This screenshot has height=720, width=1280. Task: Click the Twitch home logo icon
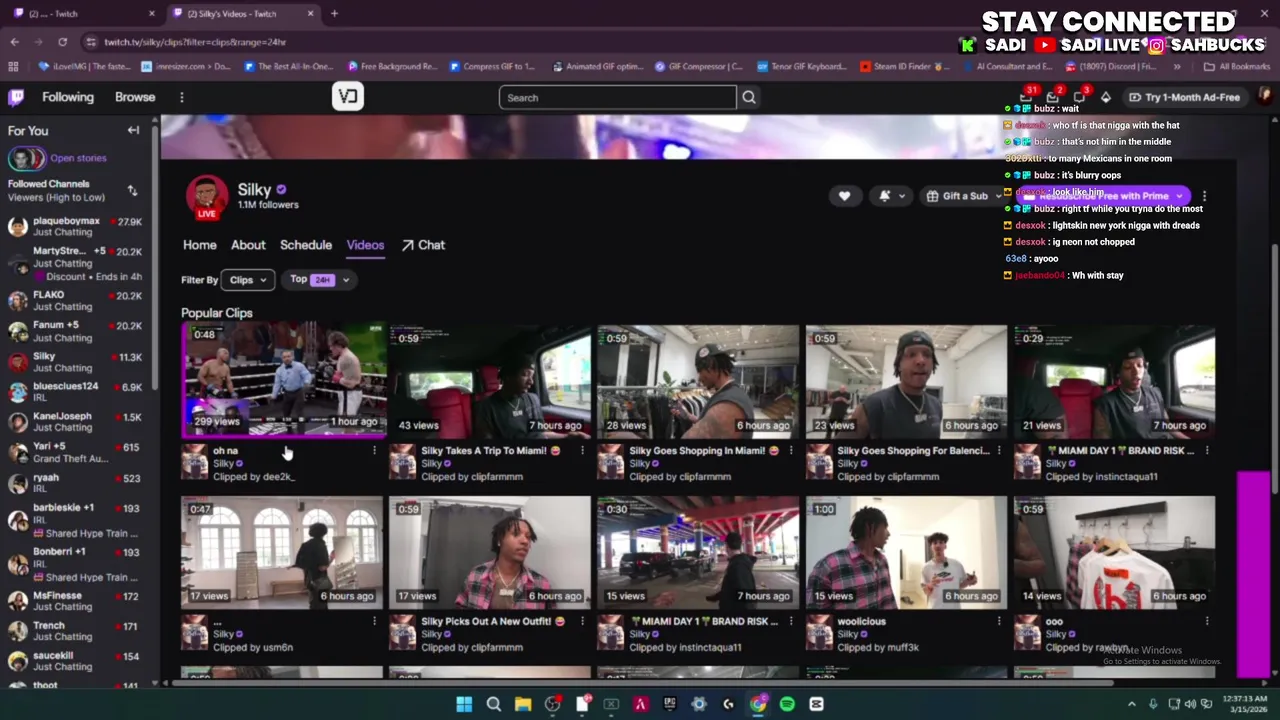click(x=16, y=97)
